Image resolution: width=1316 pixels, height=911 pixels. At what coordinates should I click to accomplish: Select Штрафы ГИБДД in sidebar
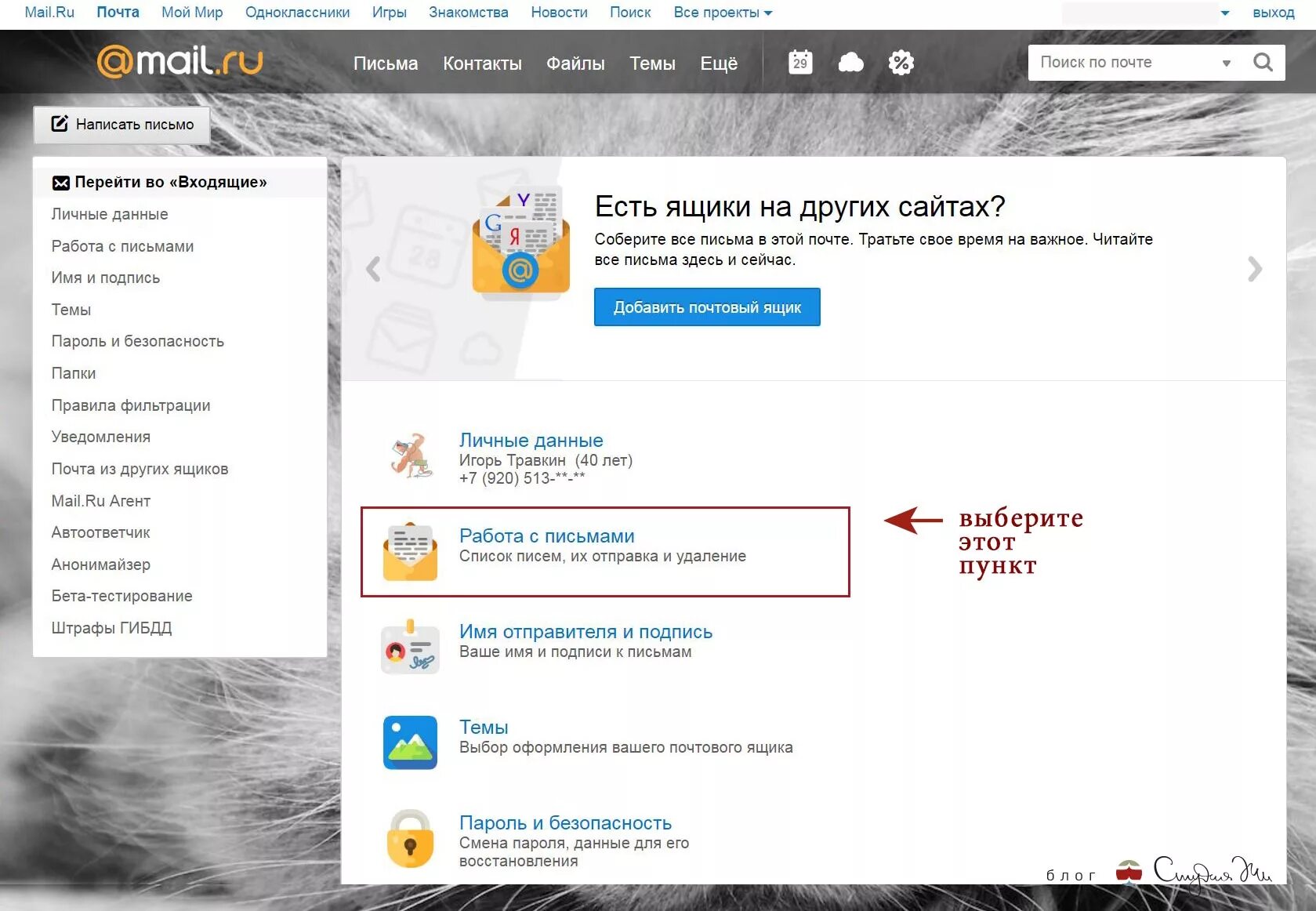pyautogui.click(x=111, y=628)
